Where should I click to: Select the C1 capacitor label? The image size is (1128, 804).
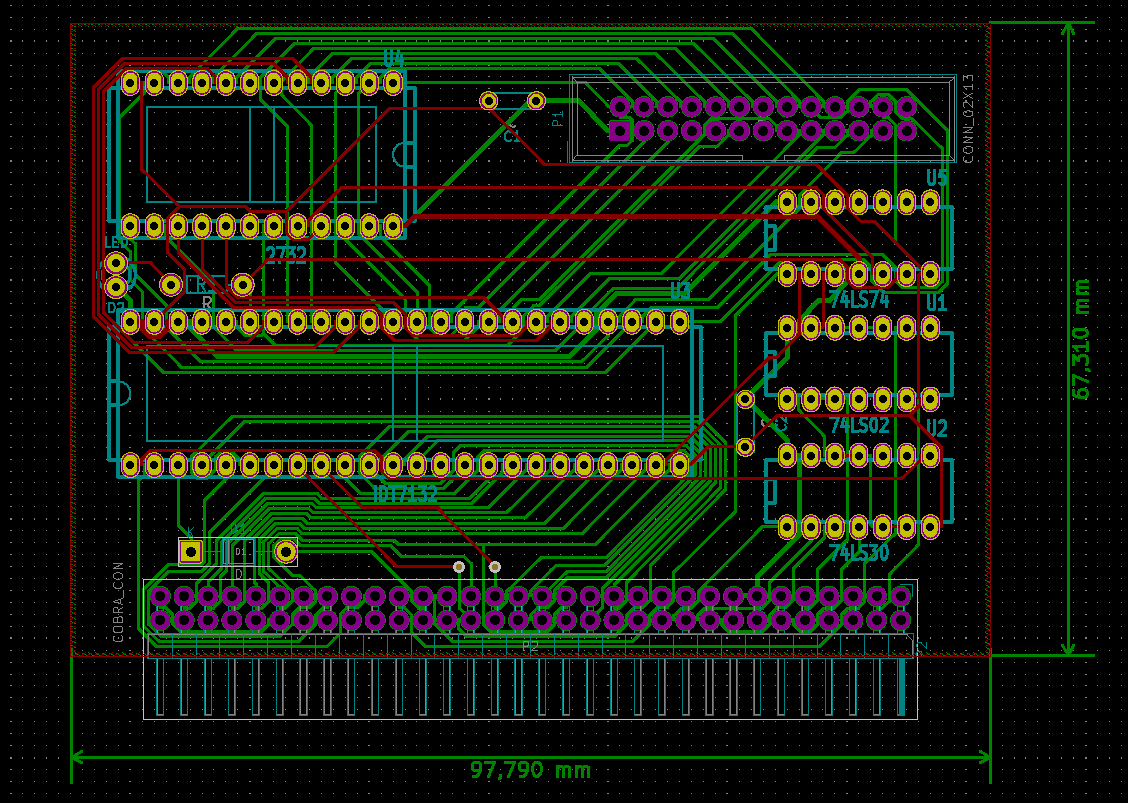pos(511,136)
